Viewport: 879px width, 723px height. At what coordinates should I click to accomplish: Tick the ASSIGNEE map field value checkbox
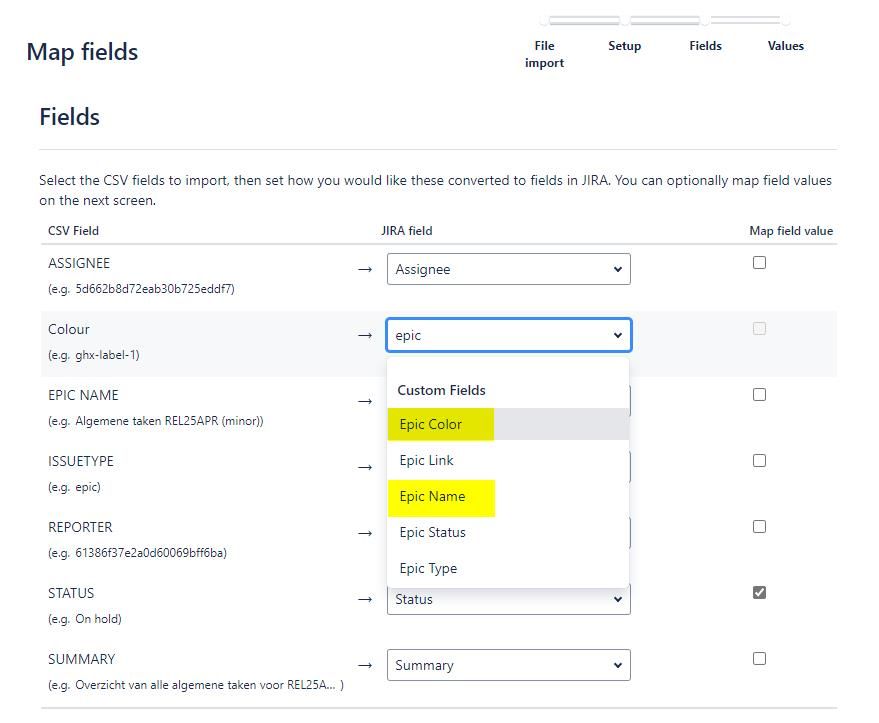(759, 262)
